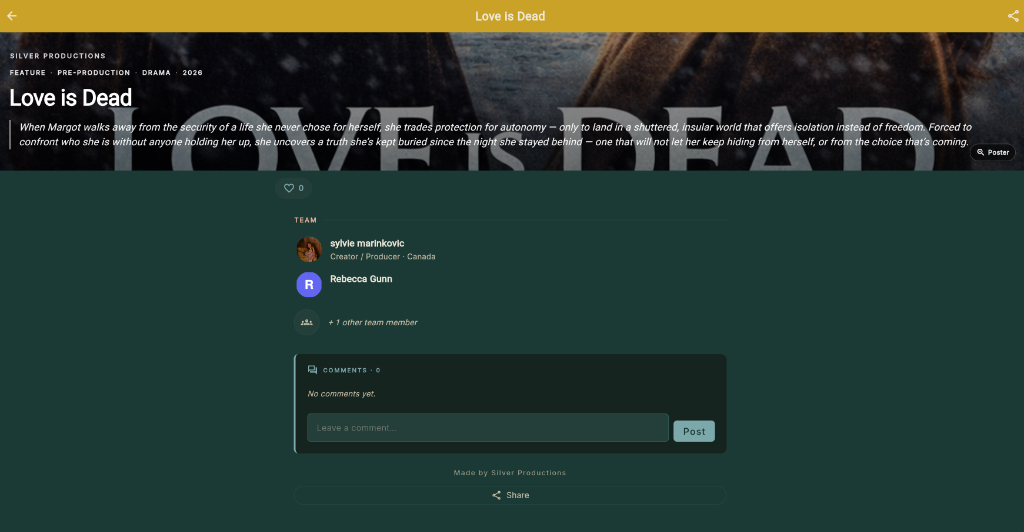Select the PRE-PRODUCTION status tag

click(93, 72)
